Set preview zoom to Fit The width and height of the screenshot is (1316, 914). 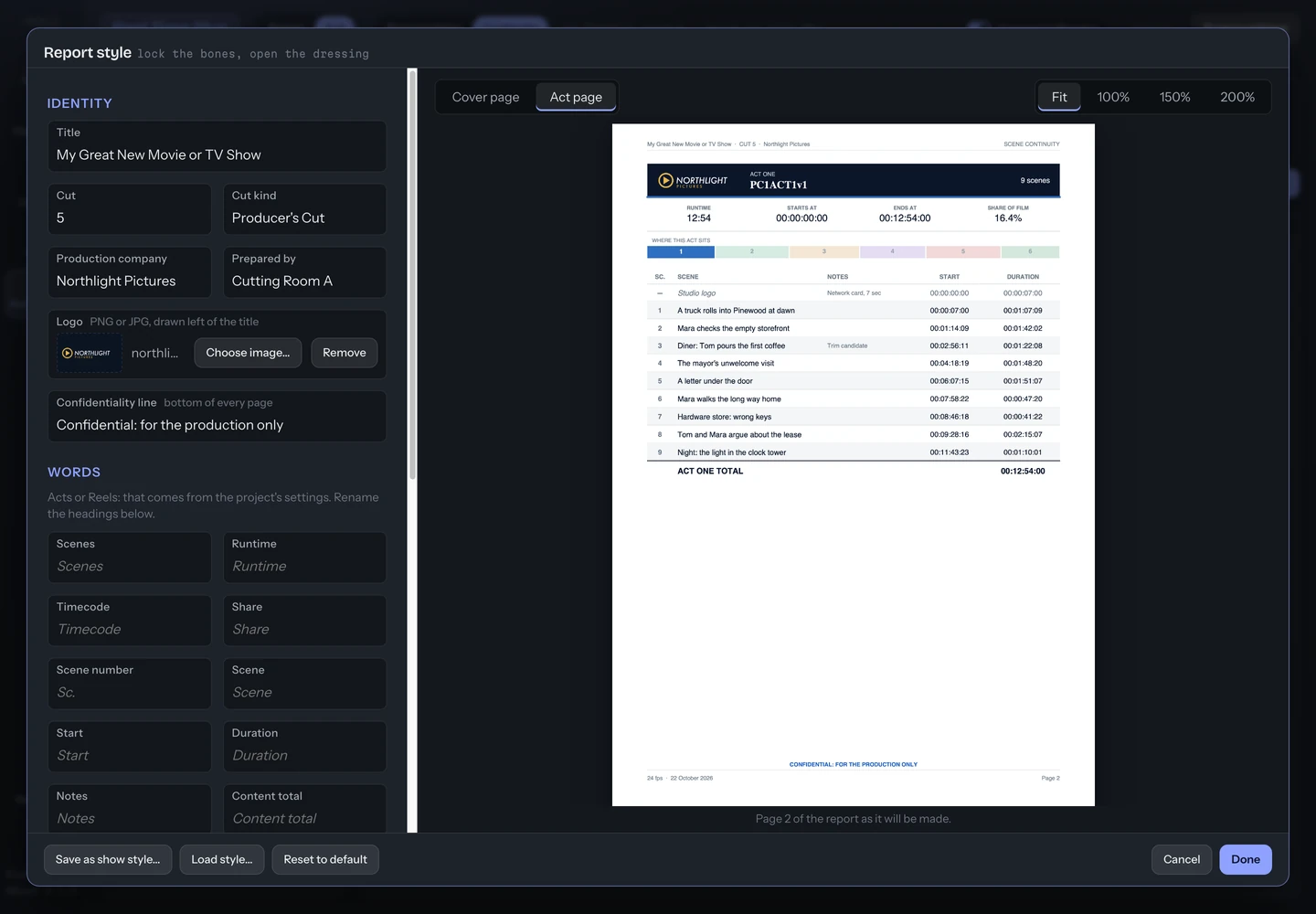1059,97
